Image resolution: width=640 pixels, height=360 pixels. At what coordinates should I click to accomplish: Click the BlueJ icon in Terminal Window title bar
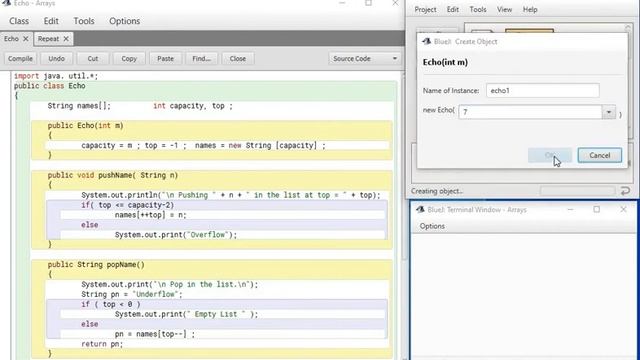pyautogui.click(x=420, y=209)
